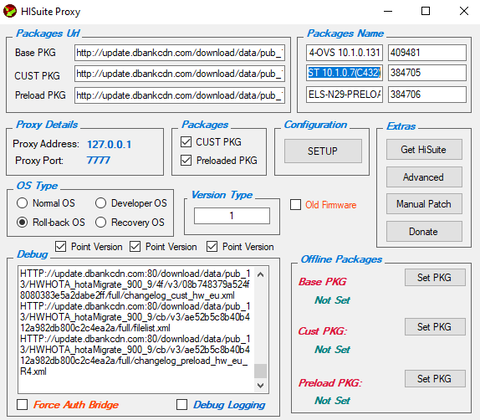
Task: Click Set PKG for Base PKG
Action: tap(435, 277)
